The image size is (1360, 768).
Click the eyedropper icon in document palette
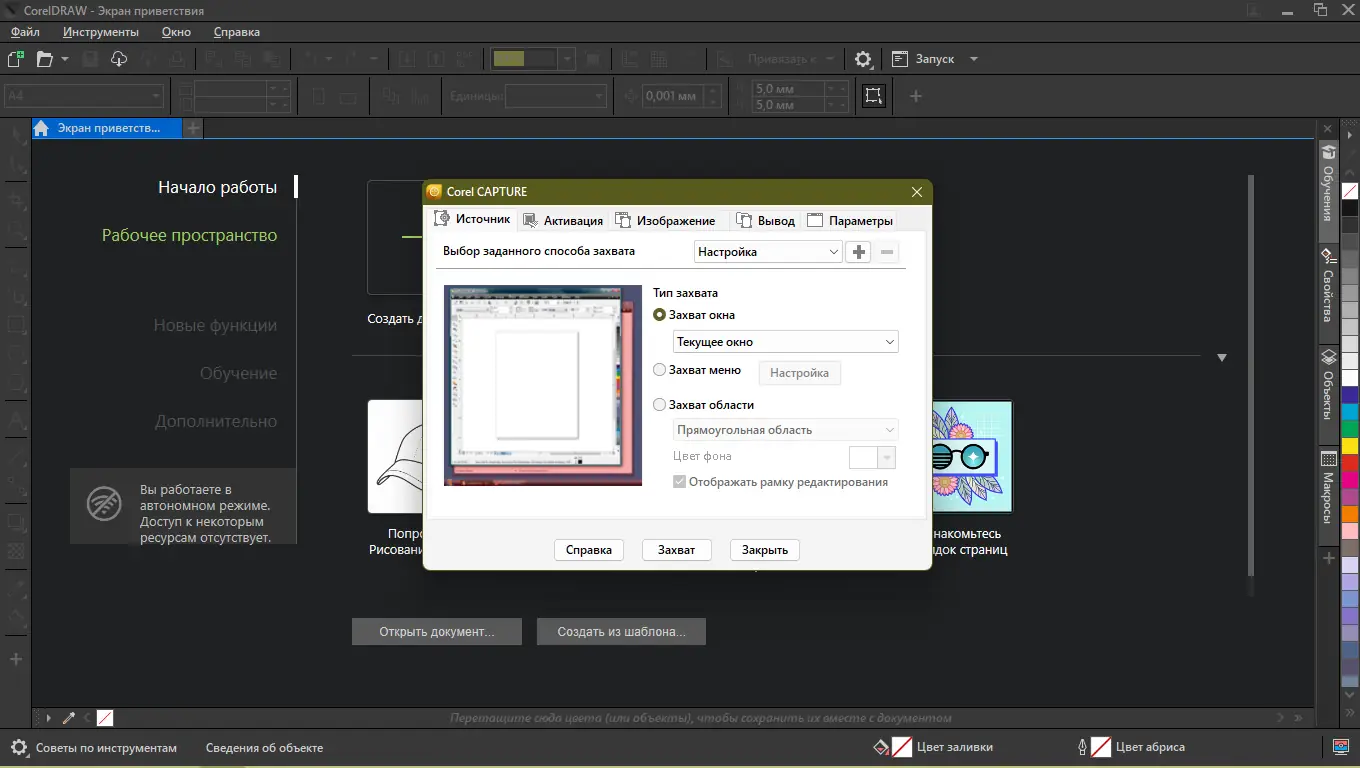tap(69, 718)
